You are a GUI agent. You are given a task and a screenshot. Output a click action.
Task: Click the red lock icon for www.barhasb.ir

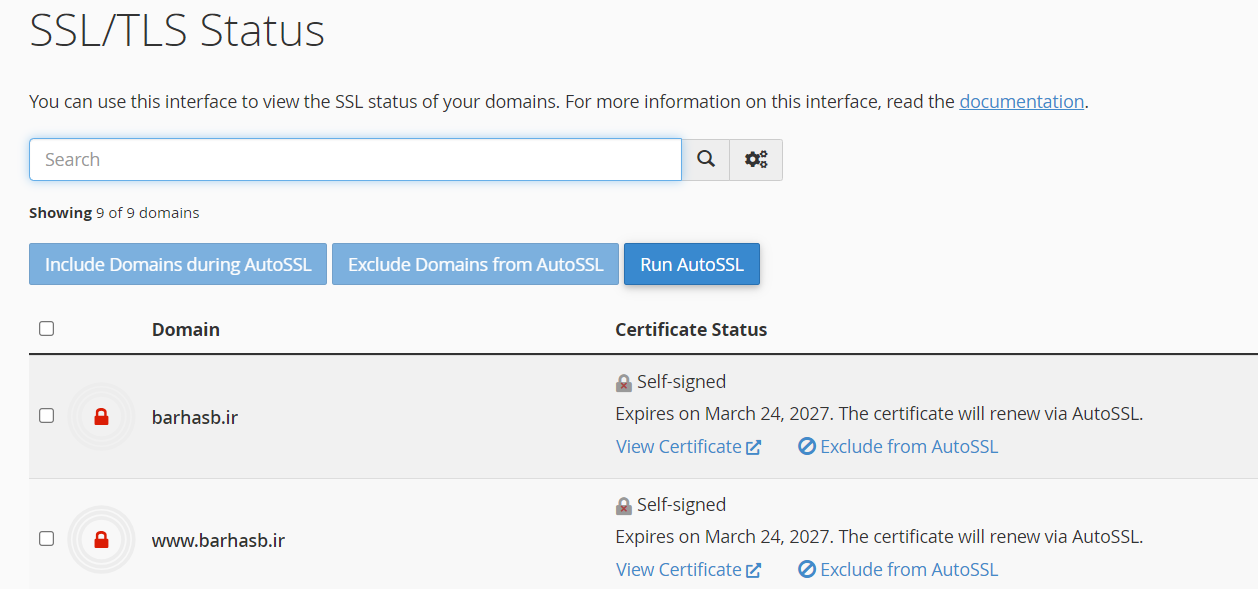click(x=101, y=540)
